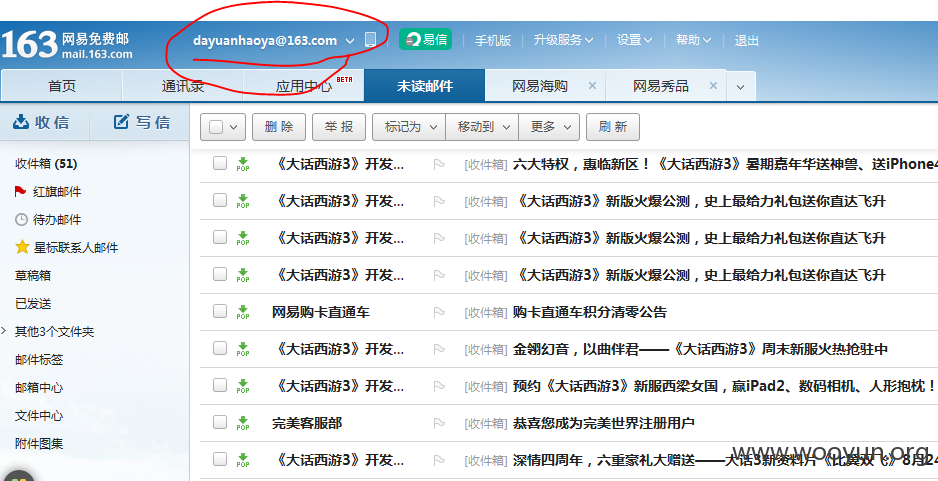Flag the 金翎幻音，以曲伴君 email

click(439, 349)
